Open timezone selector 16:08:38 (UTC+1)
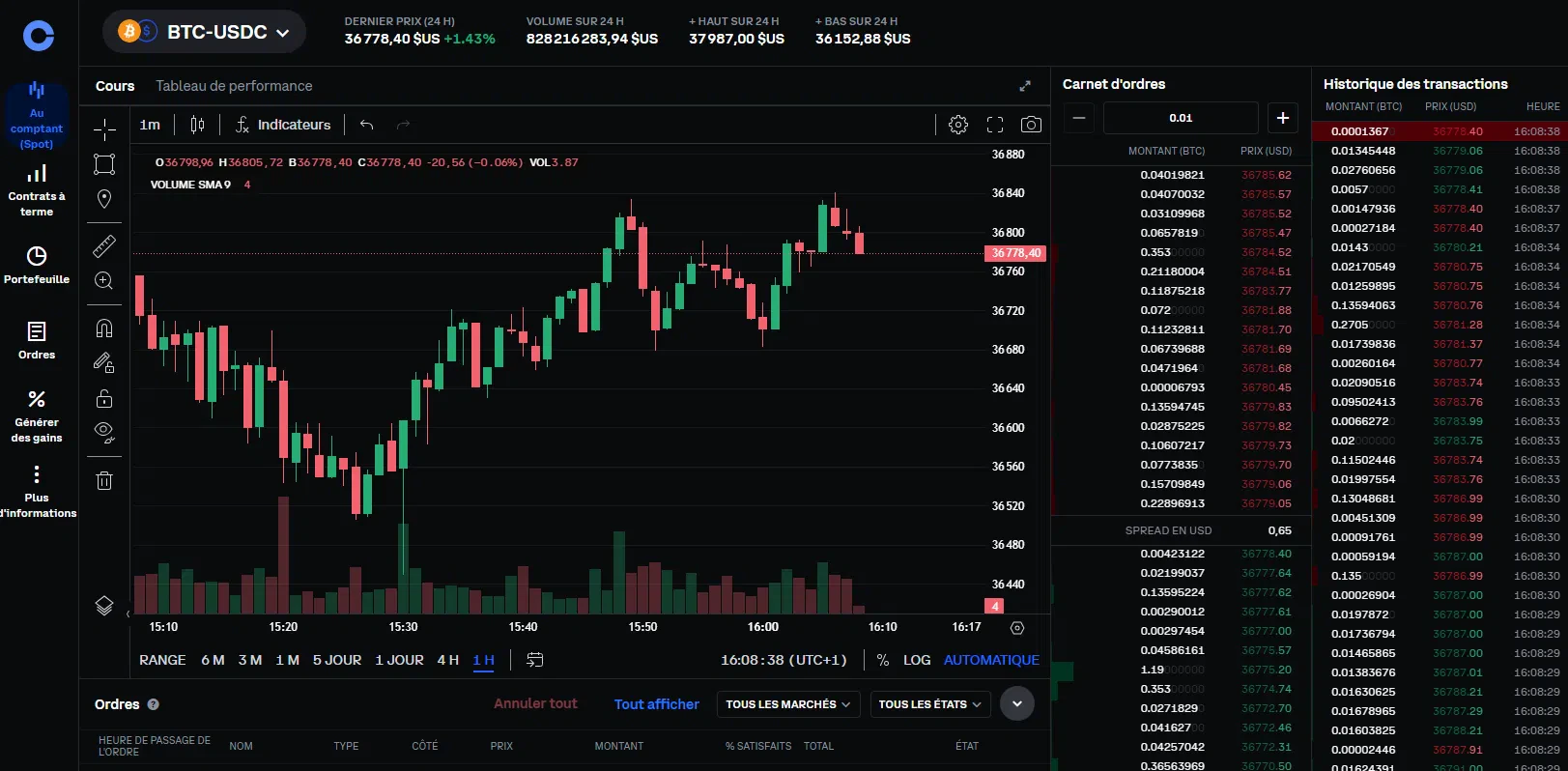The width and height of the screenshot is (1568, 771). pyautogui.click(x=784, y=660)
